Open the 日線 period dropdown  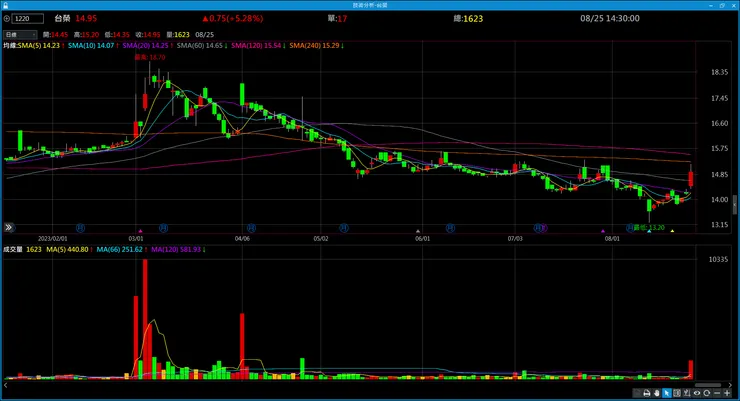20,35
